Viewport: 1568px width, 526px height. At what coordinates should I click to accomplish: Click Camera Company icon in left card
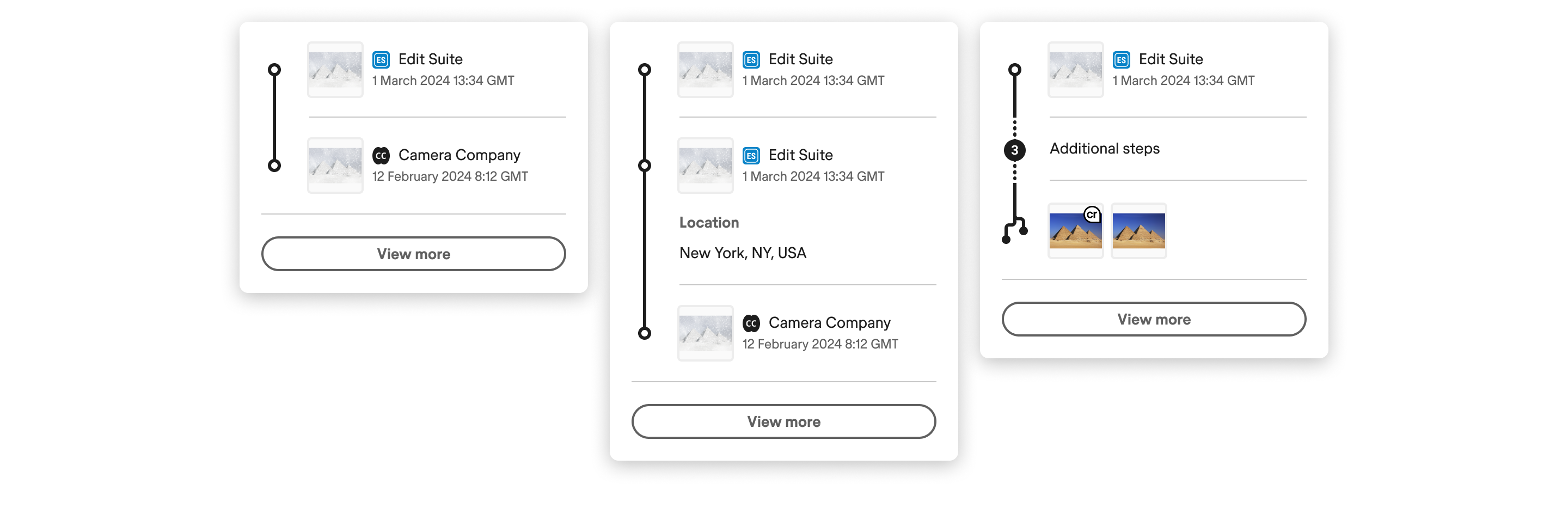tap(381, 155)
